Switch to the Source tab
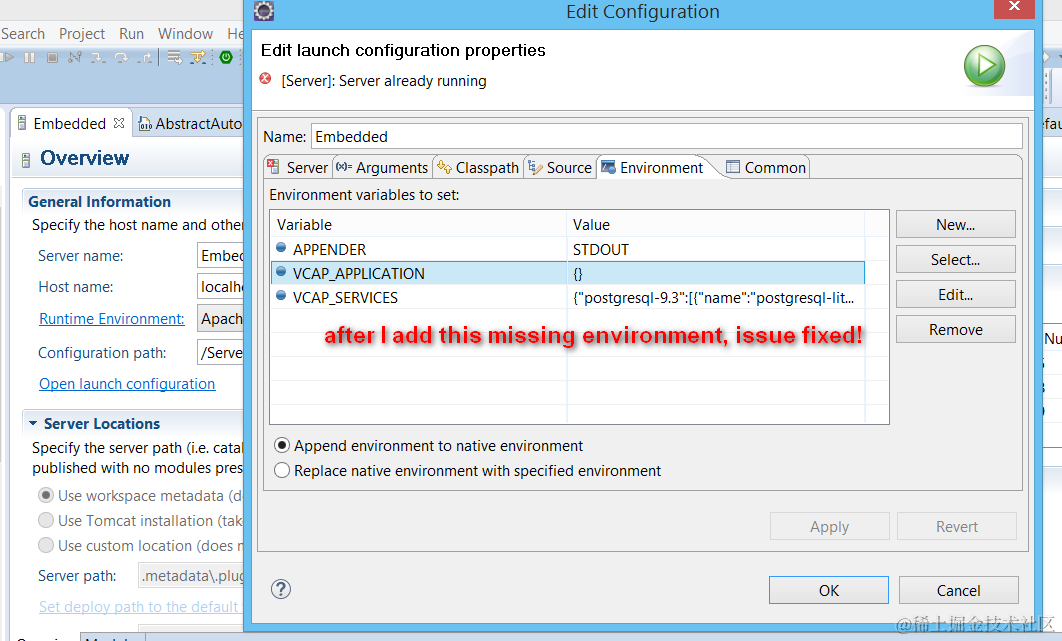Viewport: 1062px width, 641px height. click(559, 167)
